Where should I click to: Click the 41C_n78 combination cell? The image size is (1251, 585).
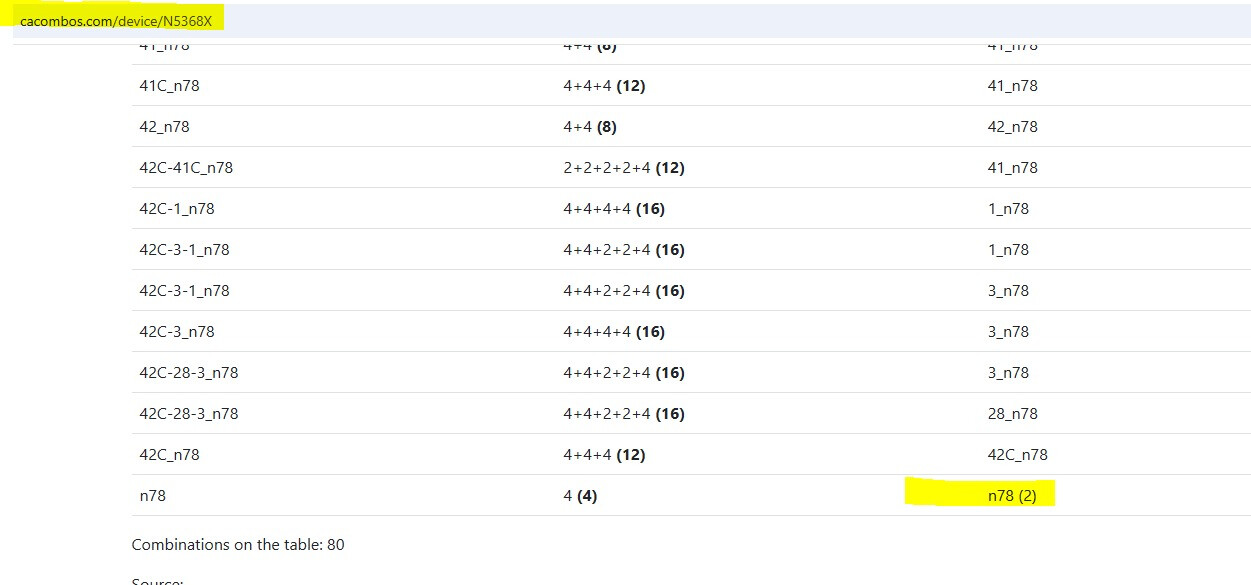pyautogui.click(x=169, y=86)
